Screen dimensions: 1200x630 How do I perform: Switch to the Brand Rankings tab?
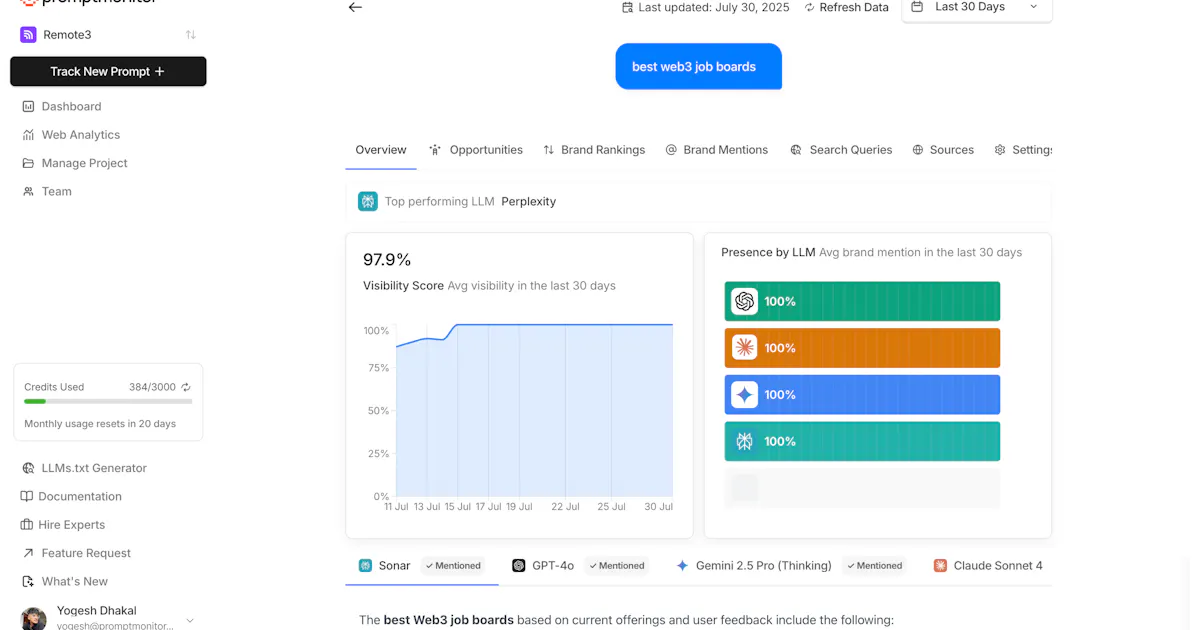(594, 150)
